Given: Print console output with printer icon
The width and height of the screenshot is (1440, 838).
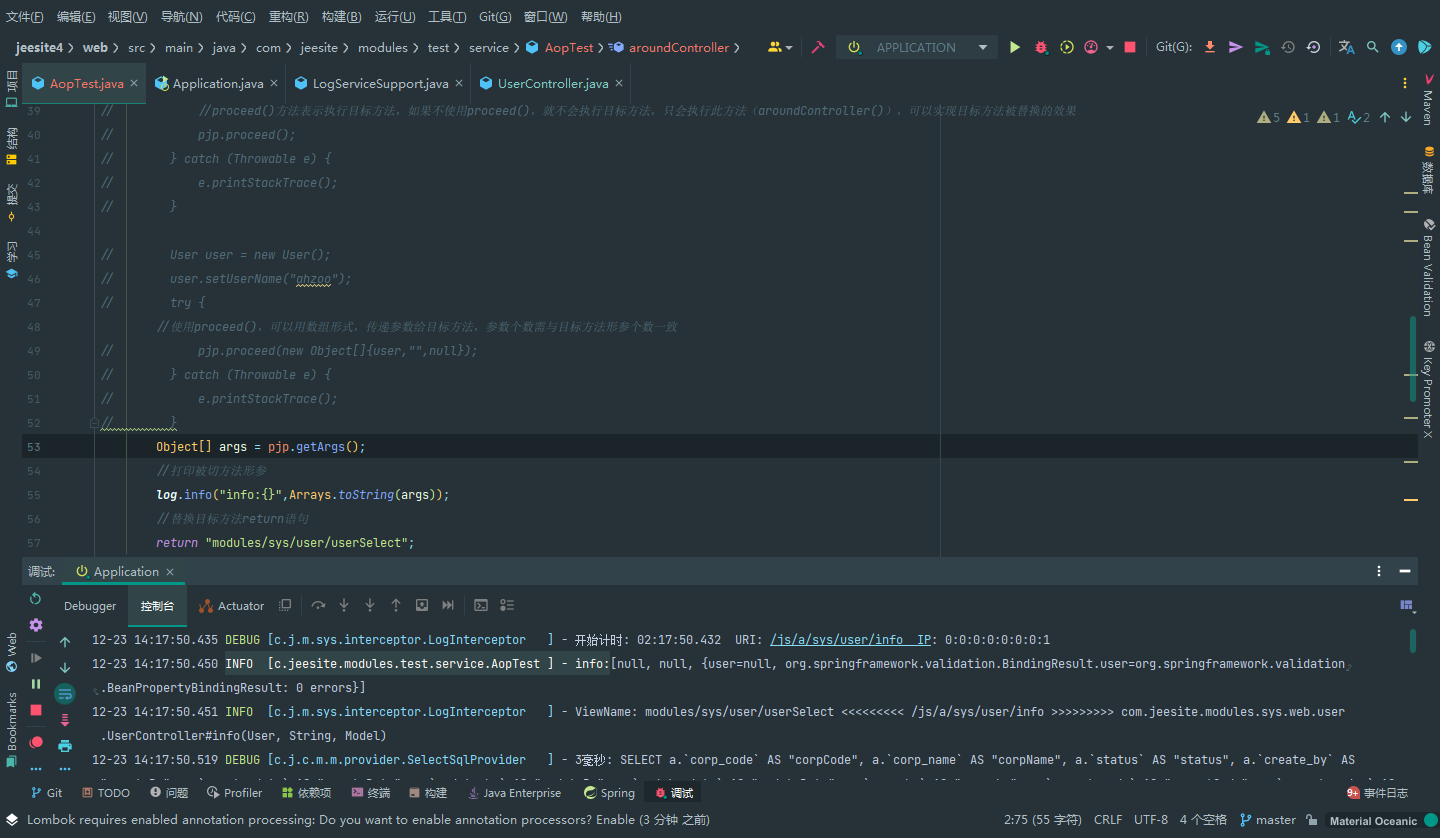Looking at the screenshot, I should (65, 746).
